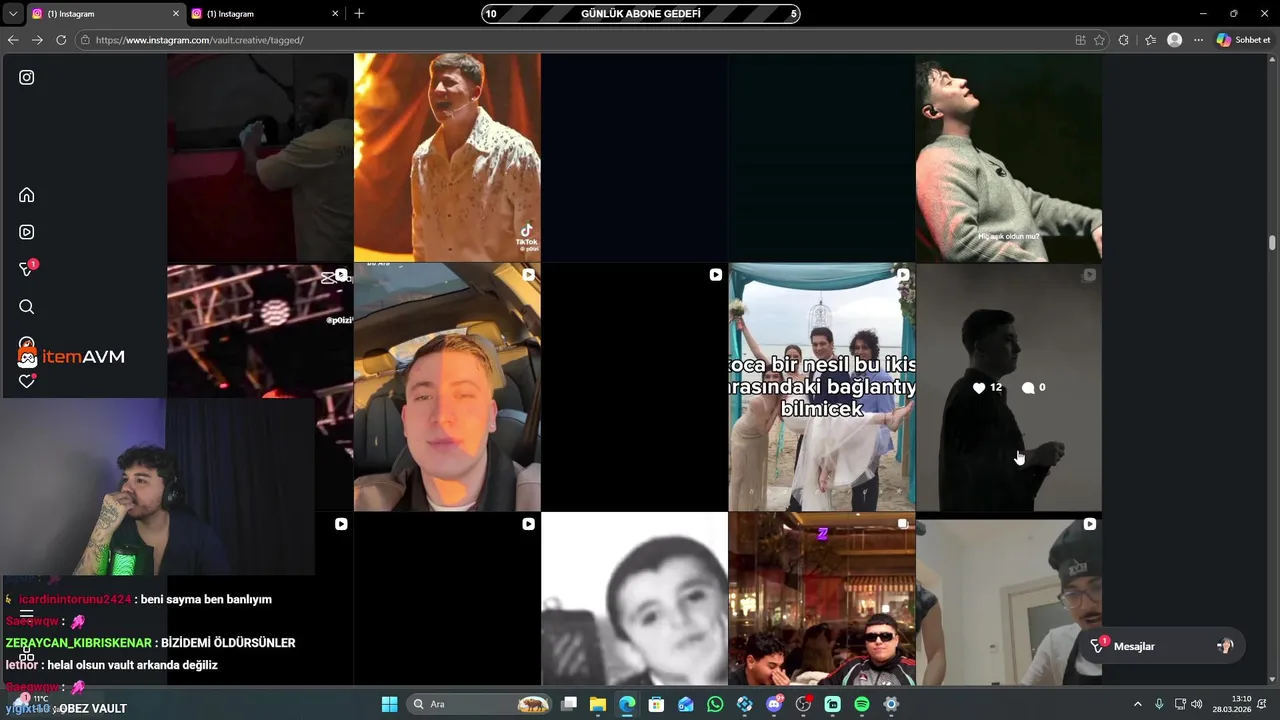Click the chat username ZERAYCAN_KIBRISKENAR

point(79,643)
